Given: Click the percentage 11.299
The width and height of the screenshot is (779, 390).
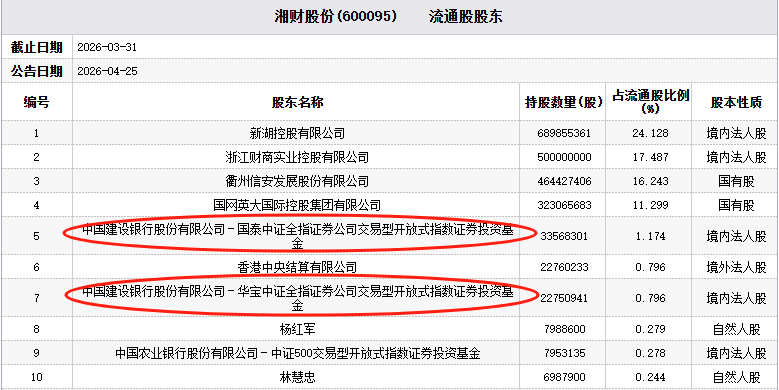Looking at the screenshot, I should click(650, 205).
